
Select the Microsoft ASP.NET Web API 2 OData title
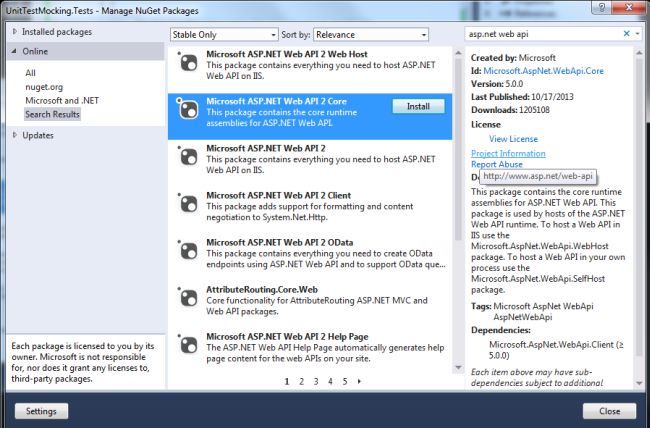coord(280,242)
